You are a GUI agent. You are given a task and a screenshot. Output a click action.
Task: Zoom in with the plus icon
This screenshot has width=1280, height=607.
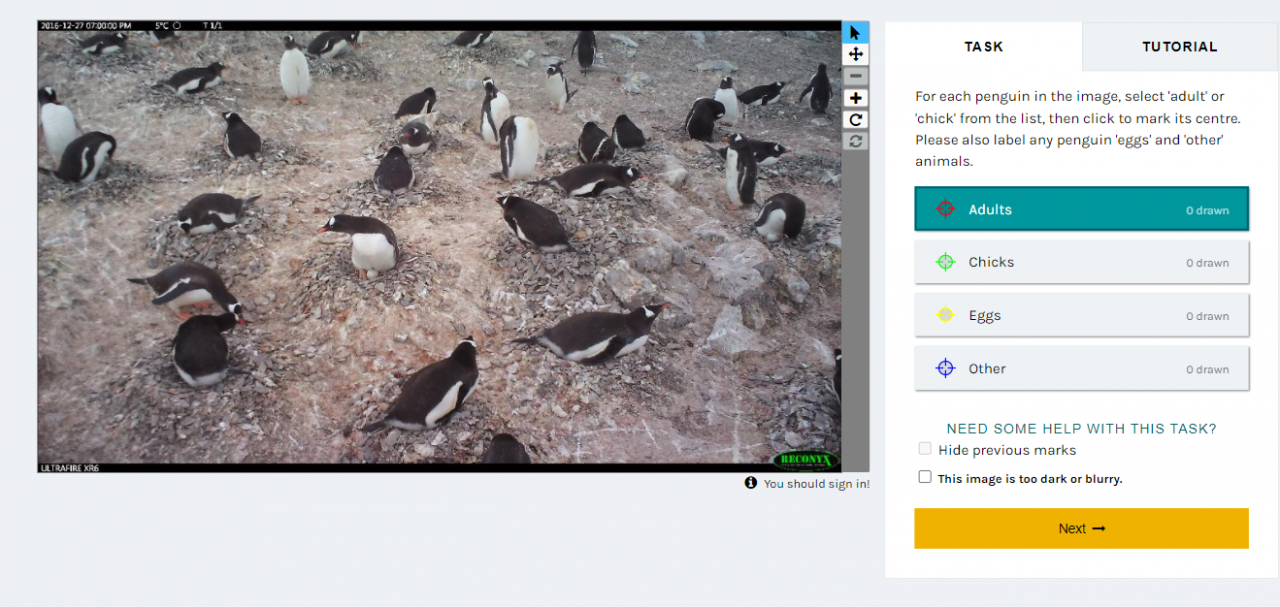[855, 98]
